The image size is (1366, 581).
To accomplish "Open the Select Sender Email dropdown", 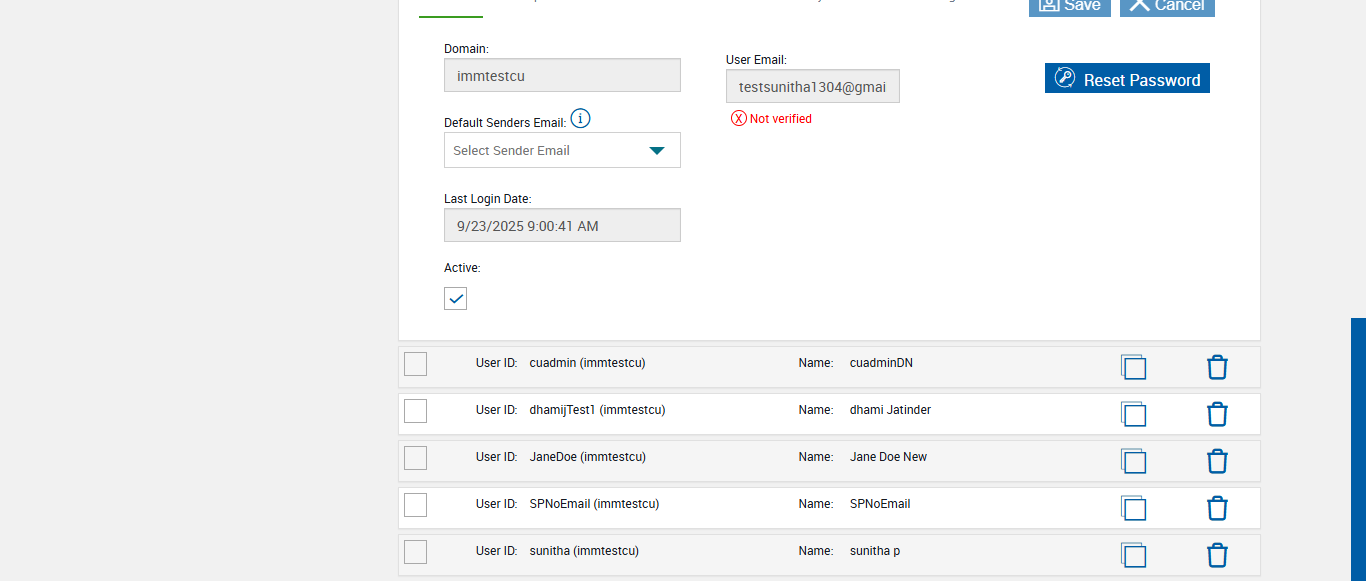I will click(x=562, y=150).
